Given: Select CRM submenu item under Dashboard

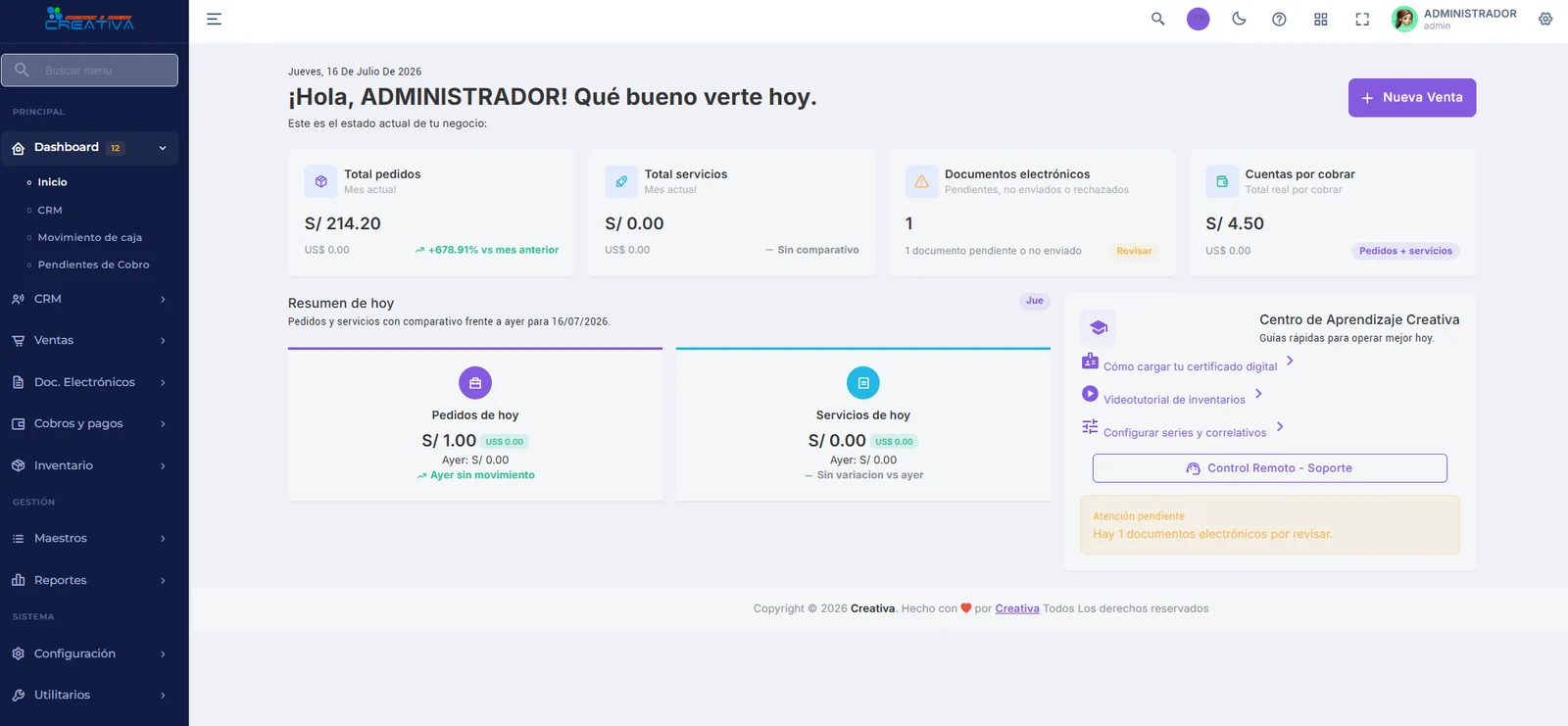Looking at the screenshot, I should pos(50,210).
